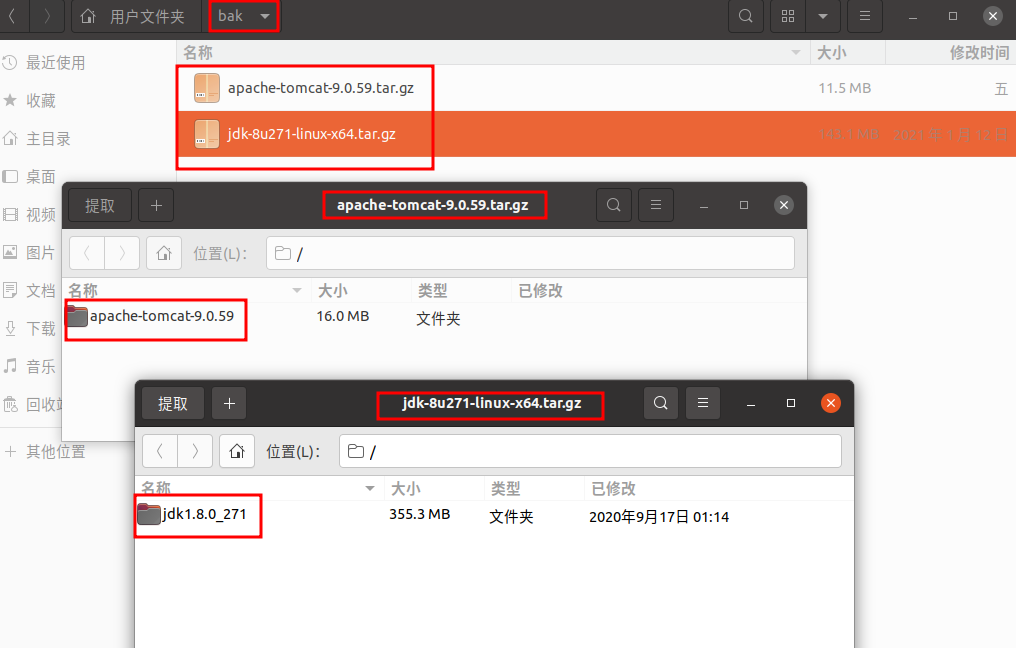This screenshot has width=1016, height=648.
Task: Go to home location in apache-tomcat archive window
Action: tap(164, 253)
